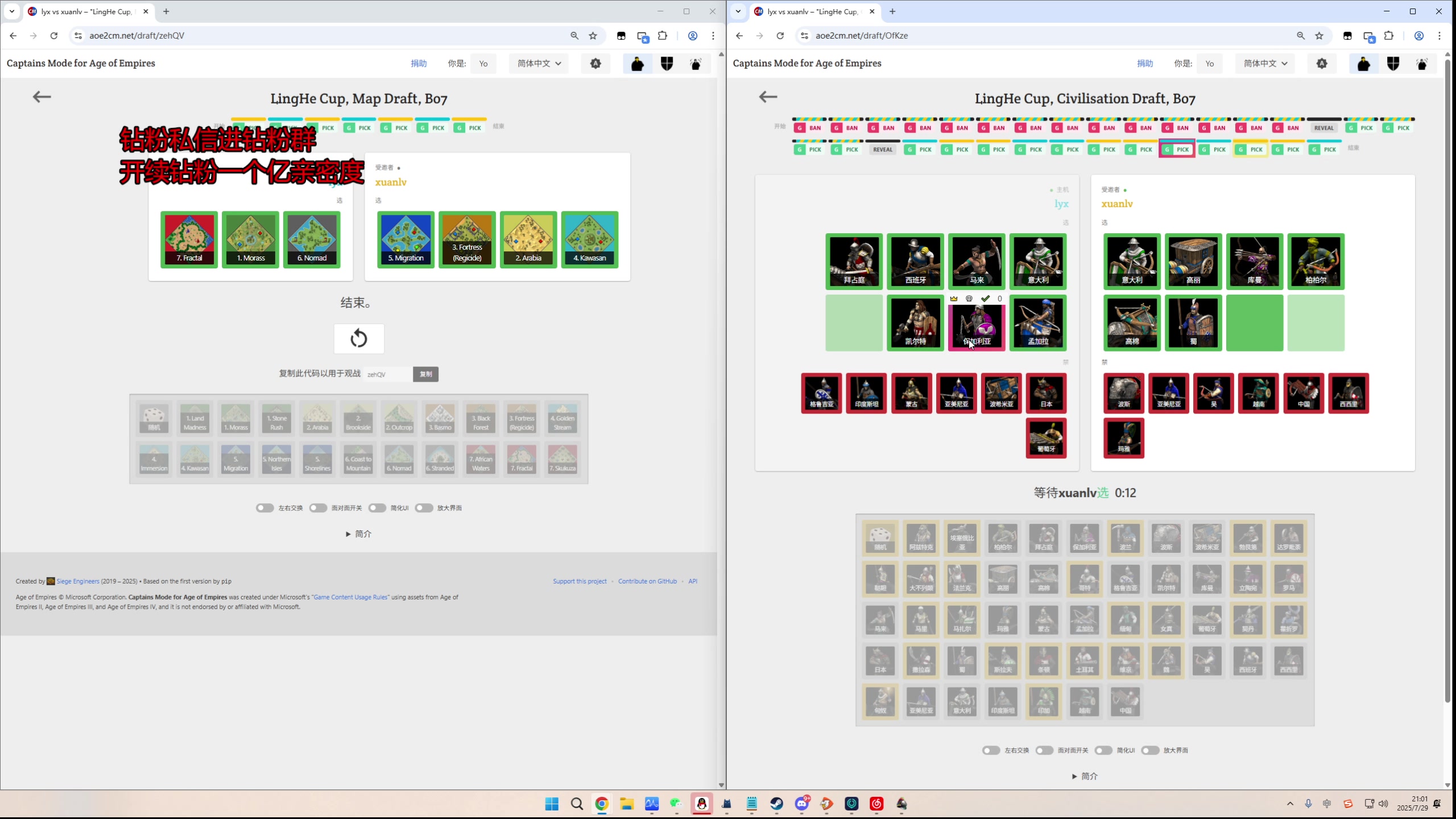Pick 罗马 from the civilisation pool
Viewport: 1456px width, 819px height.
(x=1289, y=579)
